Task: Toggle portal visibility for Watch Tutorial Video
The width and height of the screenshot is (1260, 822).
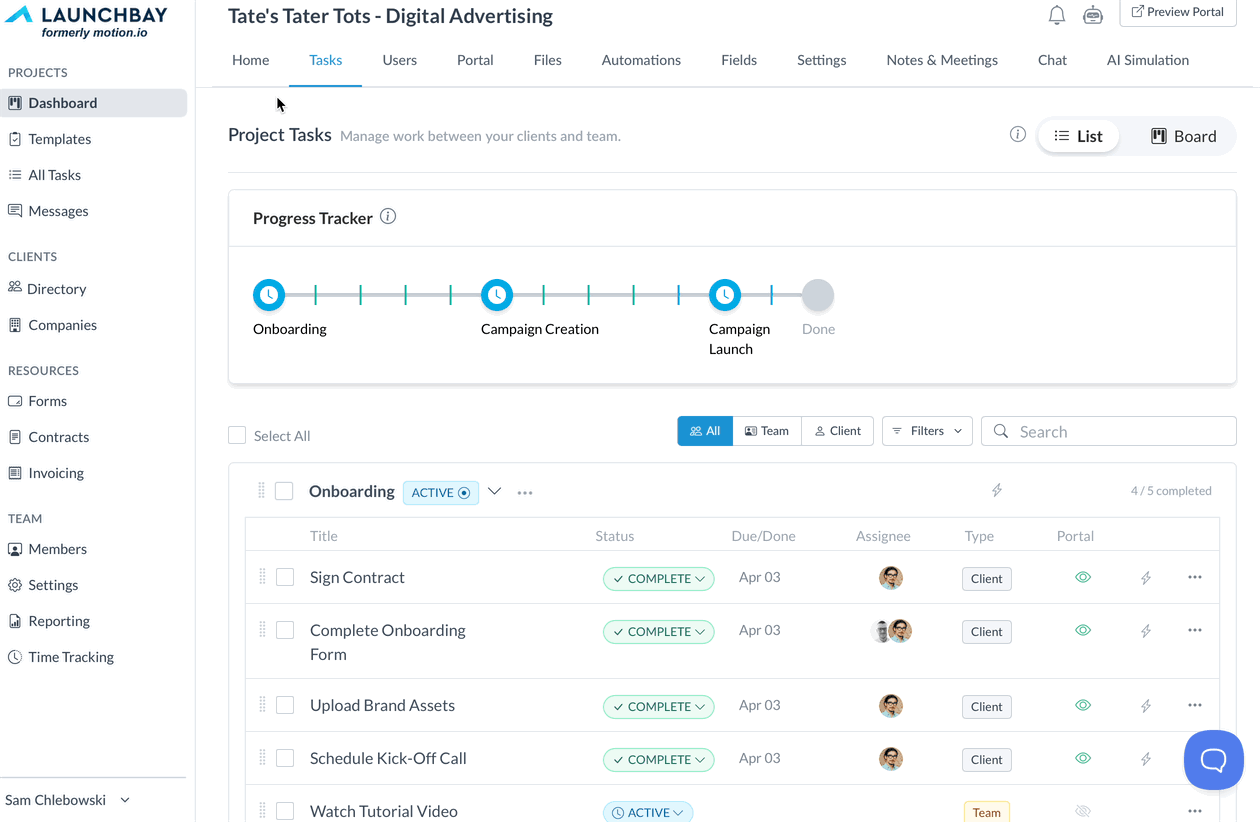Action: pos(1083,811)
